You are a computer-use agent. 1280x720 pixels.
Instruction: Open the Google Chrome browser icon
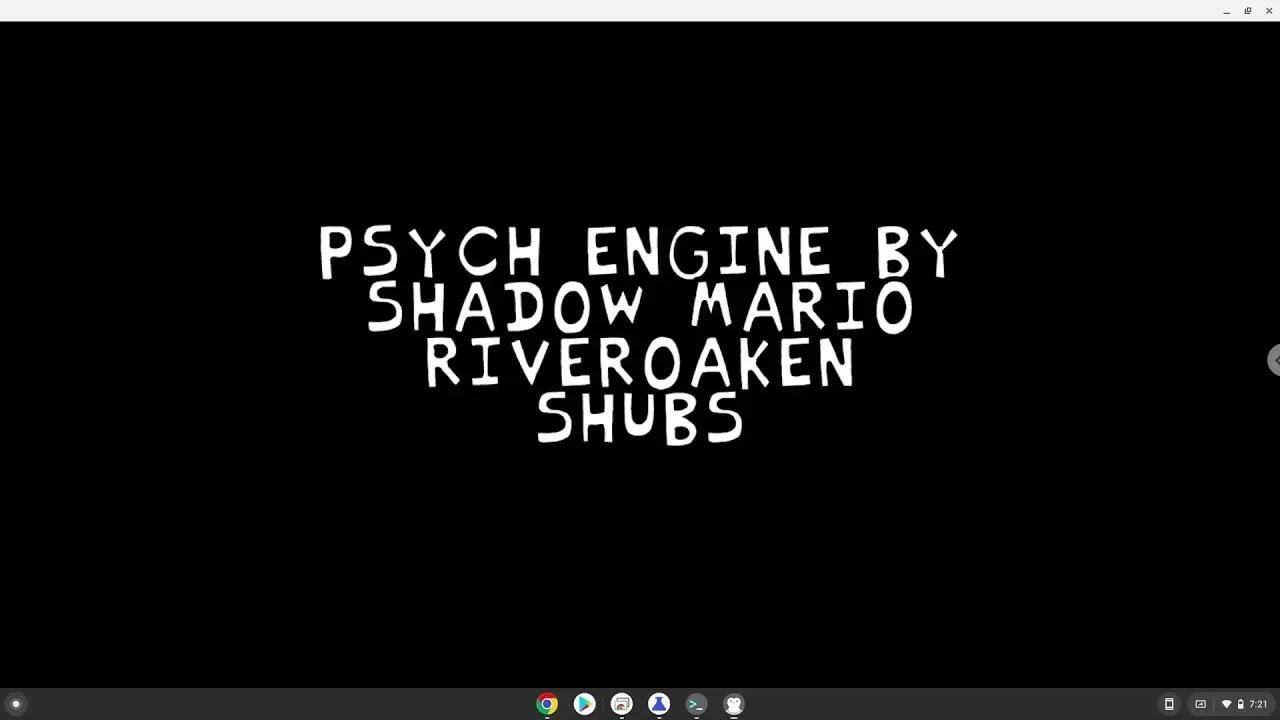pyautogui.click(x=546, y=704)
